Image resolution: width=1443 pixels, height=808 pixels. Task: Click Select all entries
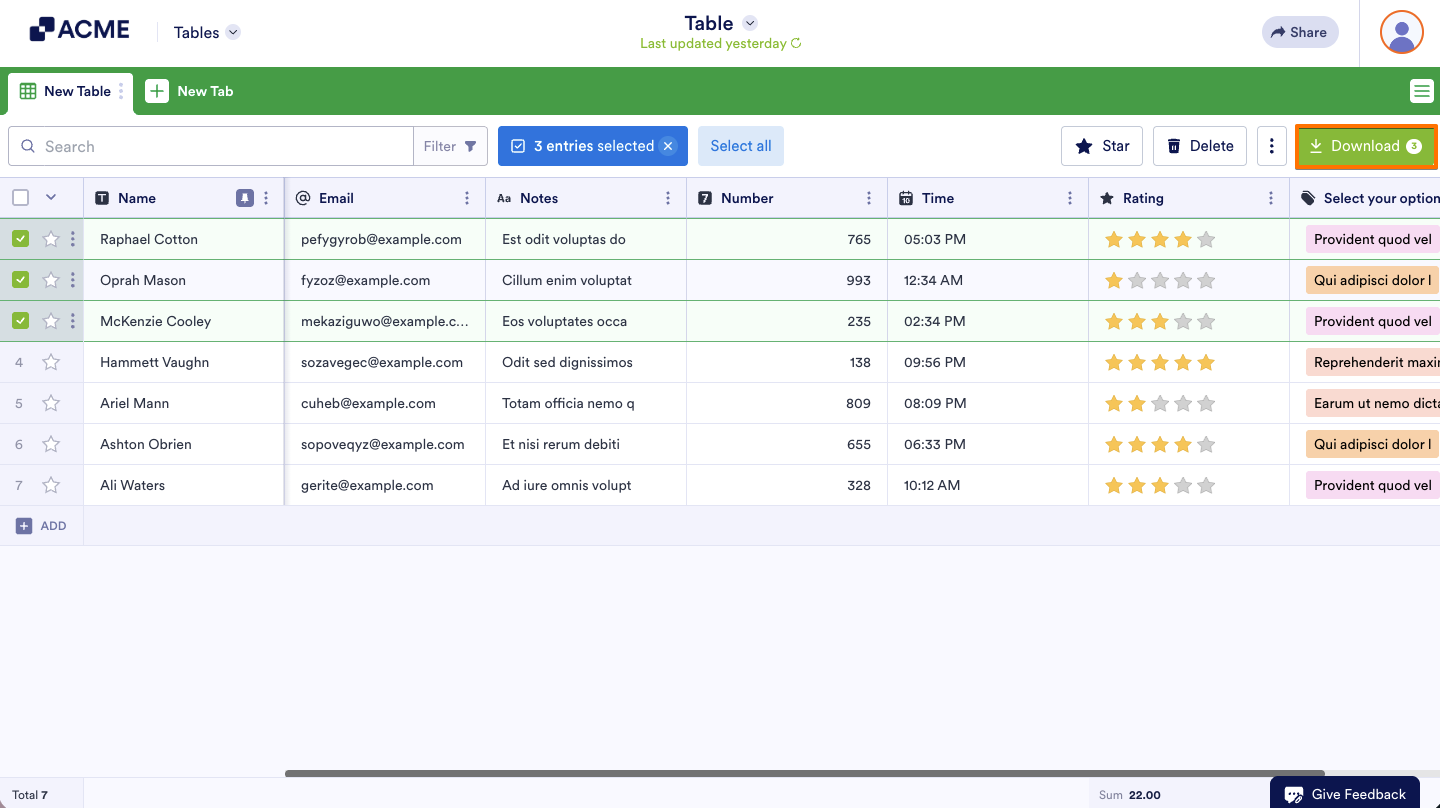741,146
